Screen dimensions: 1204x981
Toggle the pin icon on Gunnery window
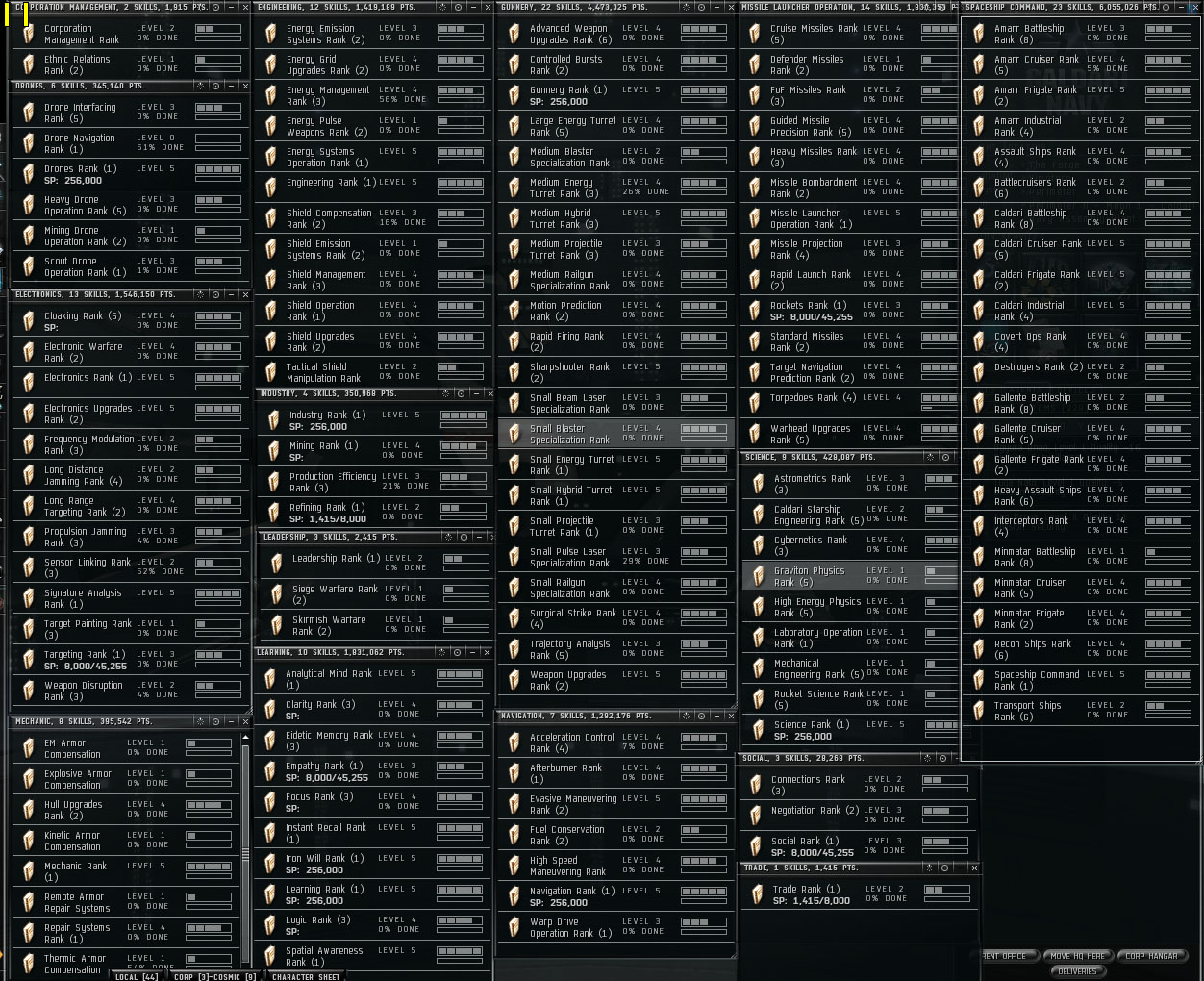687,7
